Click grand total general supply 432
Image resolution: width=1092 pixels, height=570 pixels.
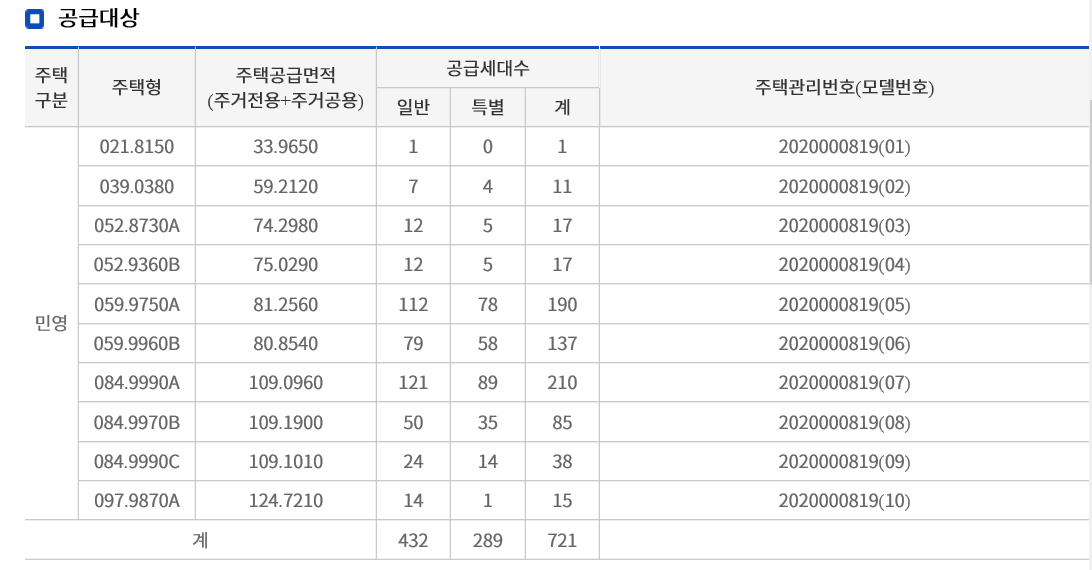tap(413, 540)
